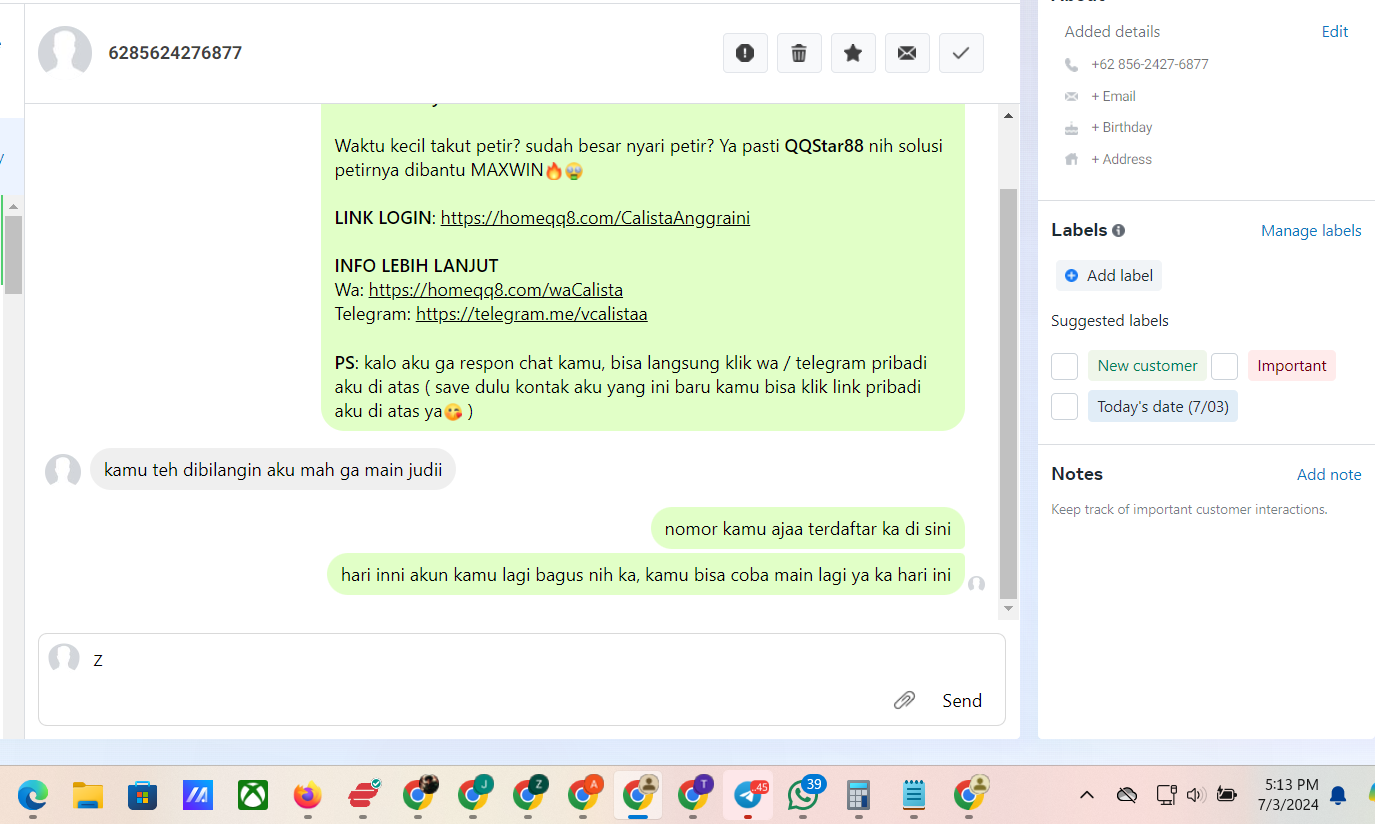Click the battery icon in system tray
1375x824 pixels.
pos(1226,795)
